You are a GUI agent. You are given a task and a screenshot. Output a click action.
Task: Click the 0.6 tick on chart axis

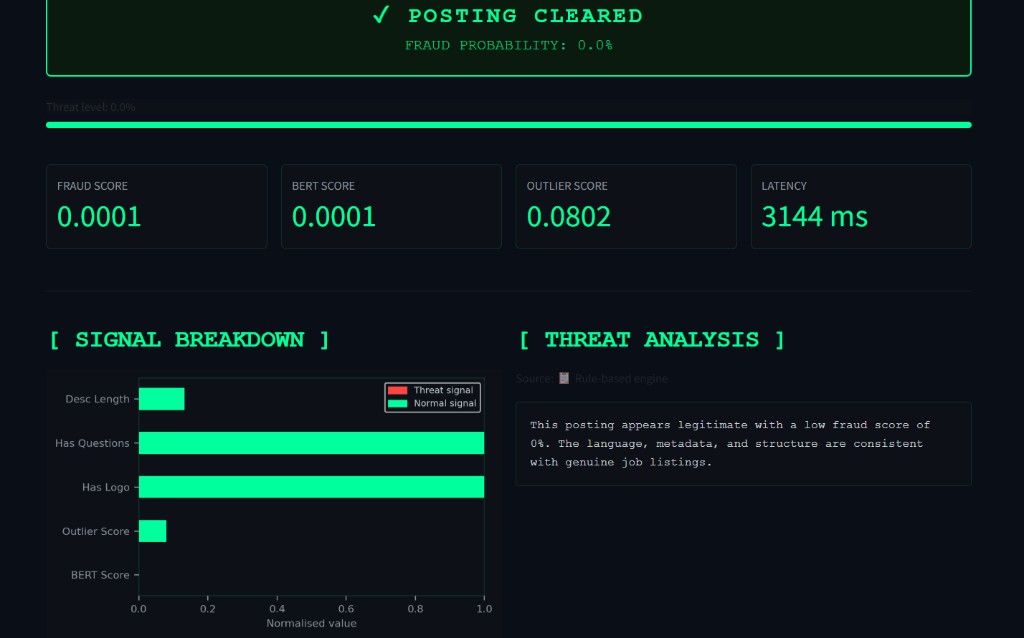(346, 609)
